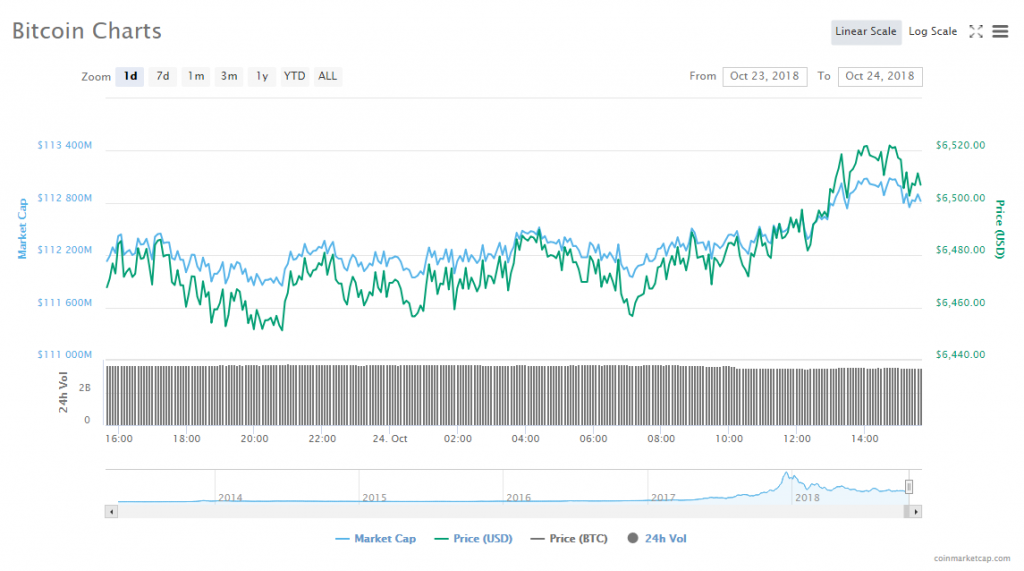Open the chart hamburger menu
Viewport: 1024px width, 571px height.
[x=1000, y=32]
